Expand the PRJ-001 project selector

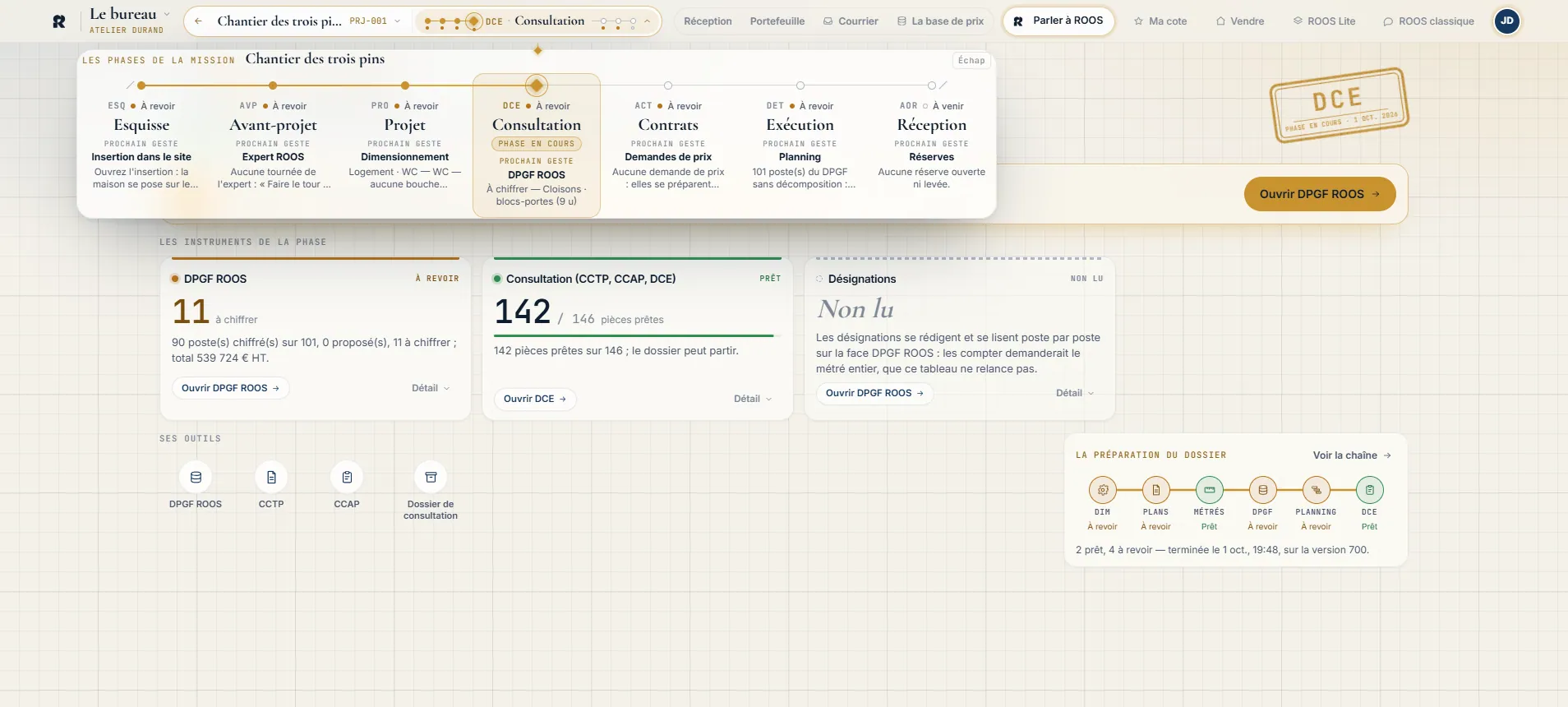[x=376, y=21]
